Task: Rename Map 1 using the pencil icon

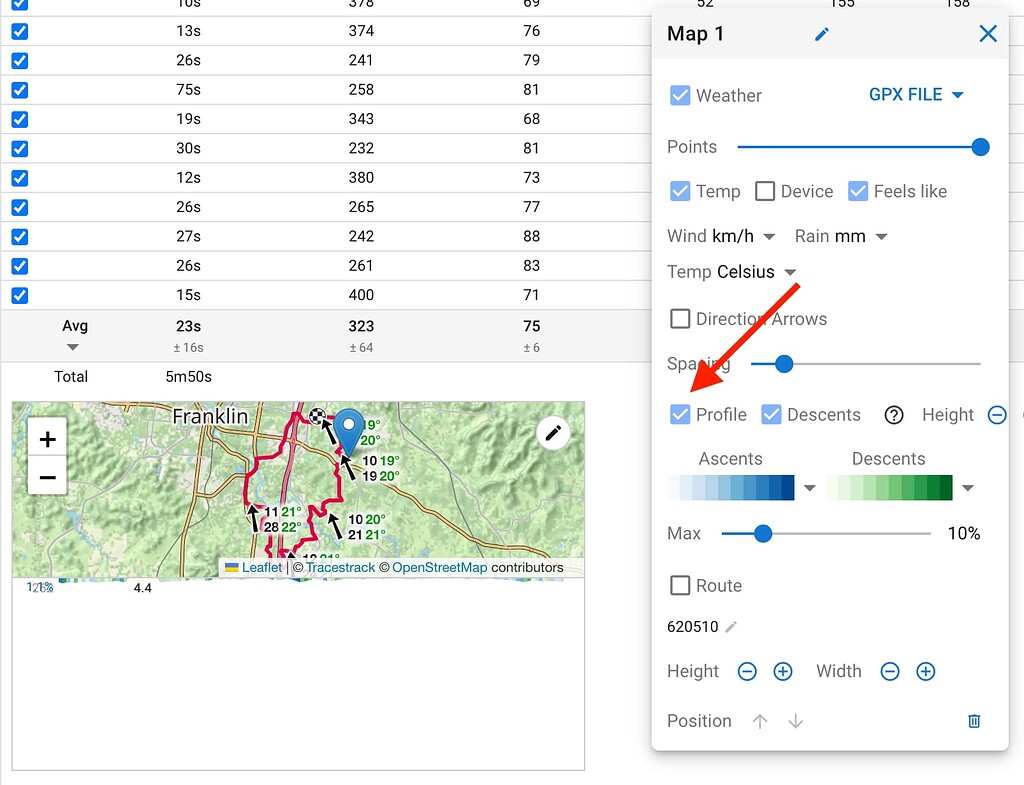Action: coord(821,33)
